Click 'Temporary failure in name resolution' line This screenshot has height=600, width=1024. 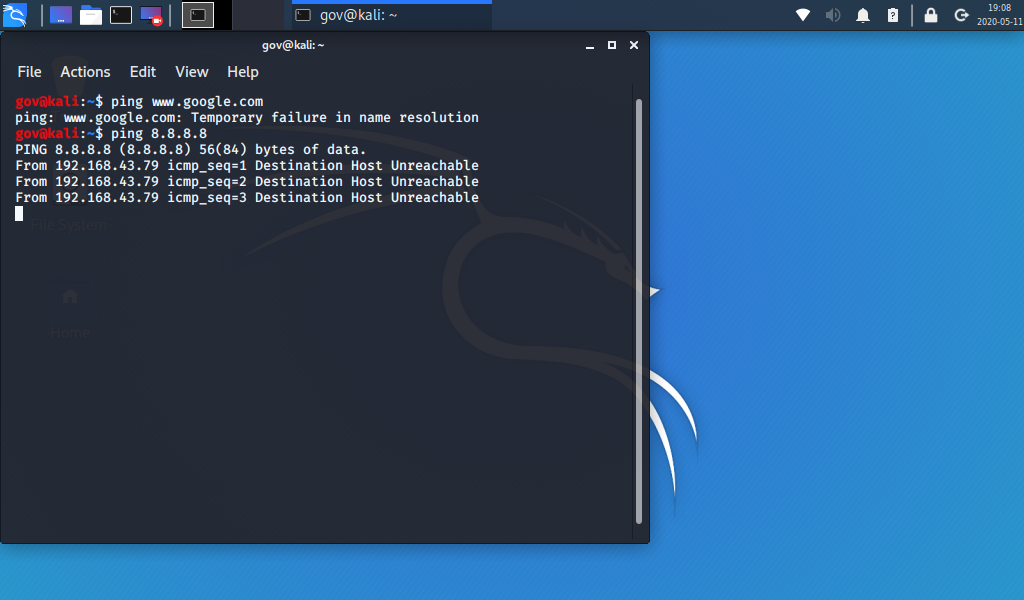pyautogui.click(x=247, y=118)
